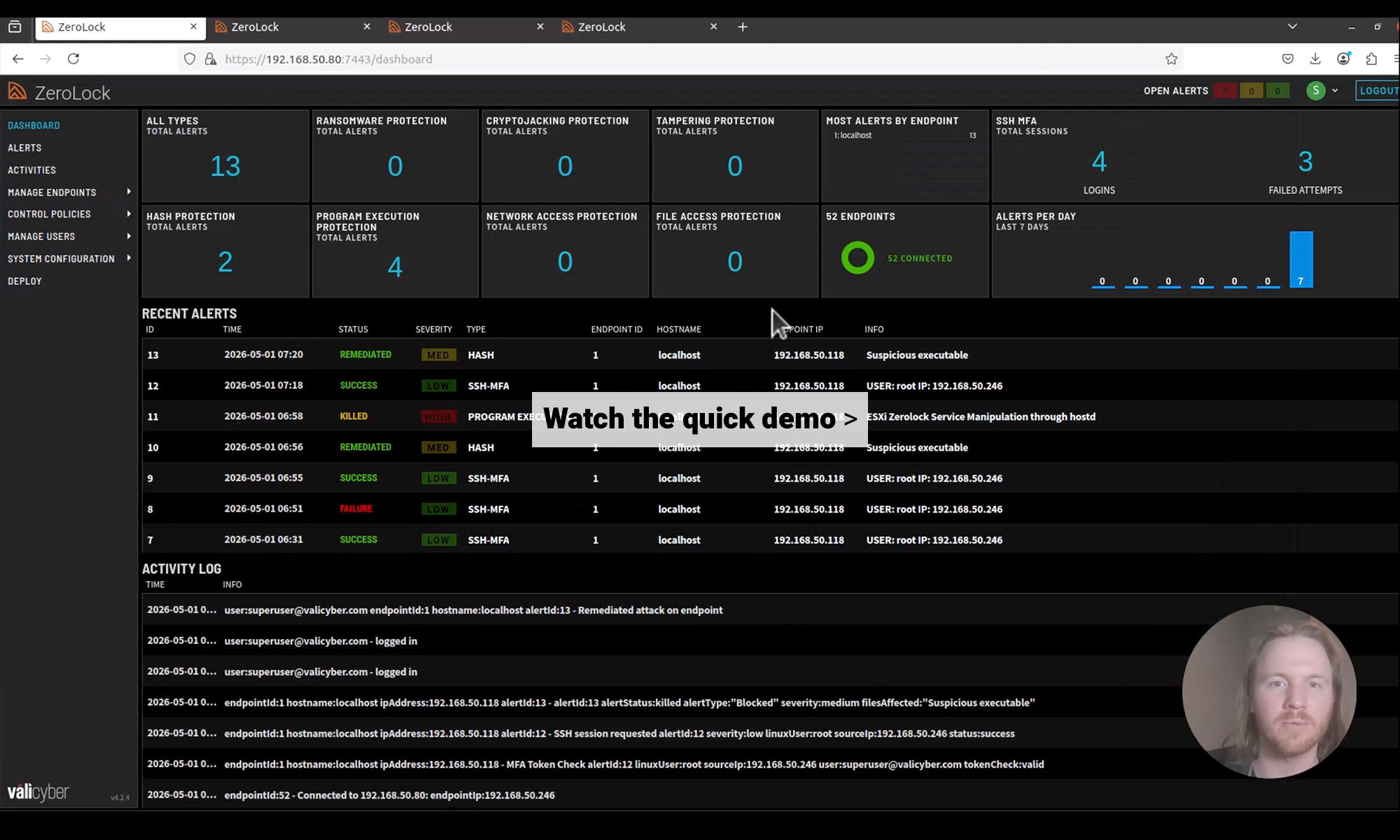Click the LOGOUT button
Screen dimensions: 1400x840
click(1378, 91)
